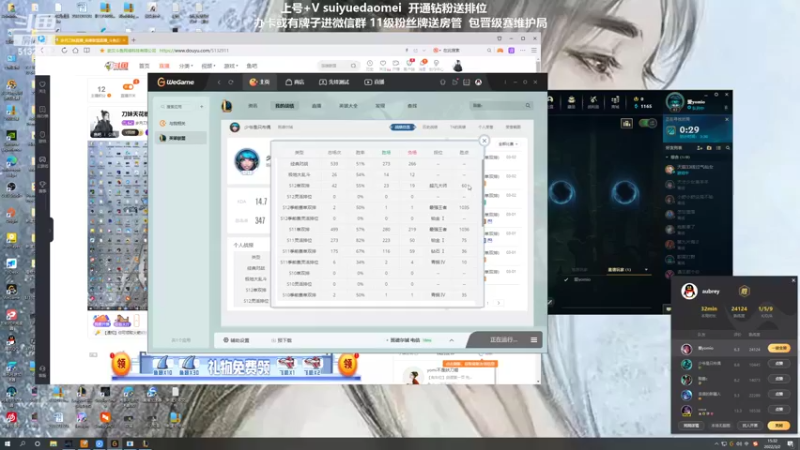Expand the server selection chevron
The width and height of the screenshot is (800, 450).
point(452,340)
